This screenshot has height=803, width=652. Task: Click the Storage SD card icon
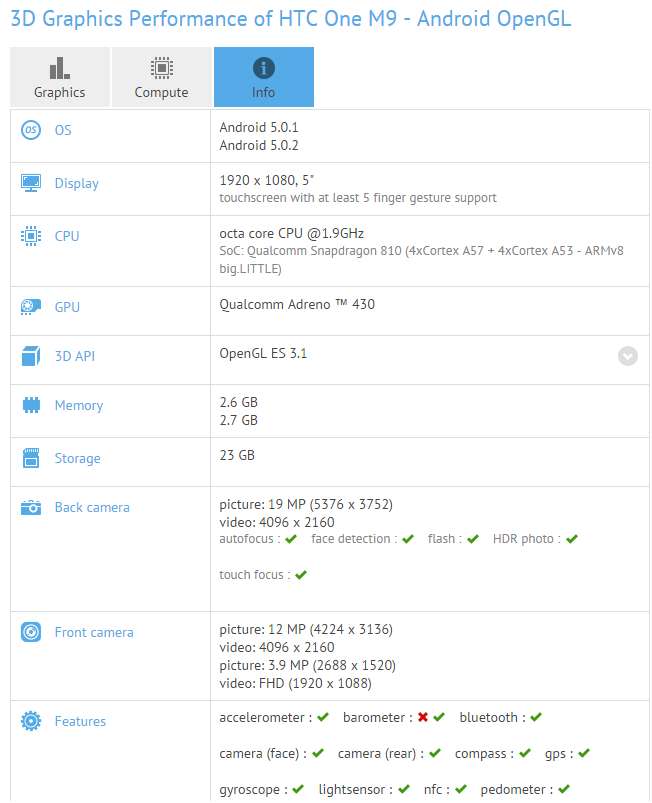click(31, 458)
